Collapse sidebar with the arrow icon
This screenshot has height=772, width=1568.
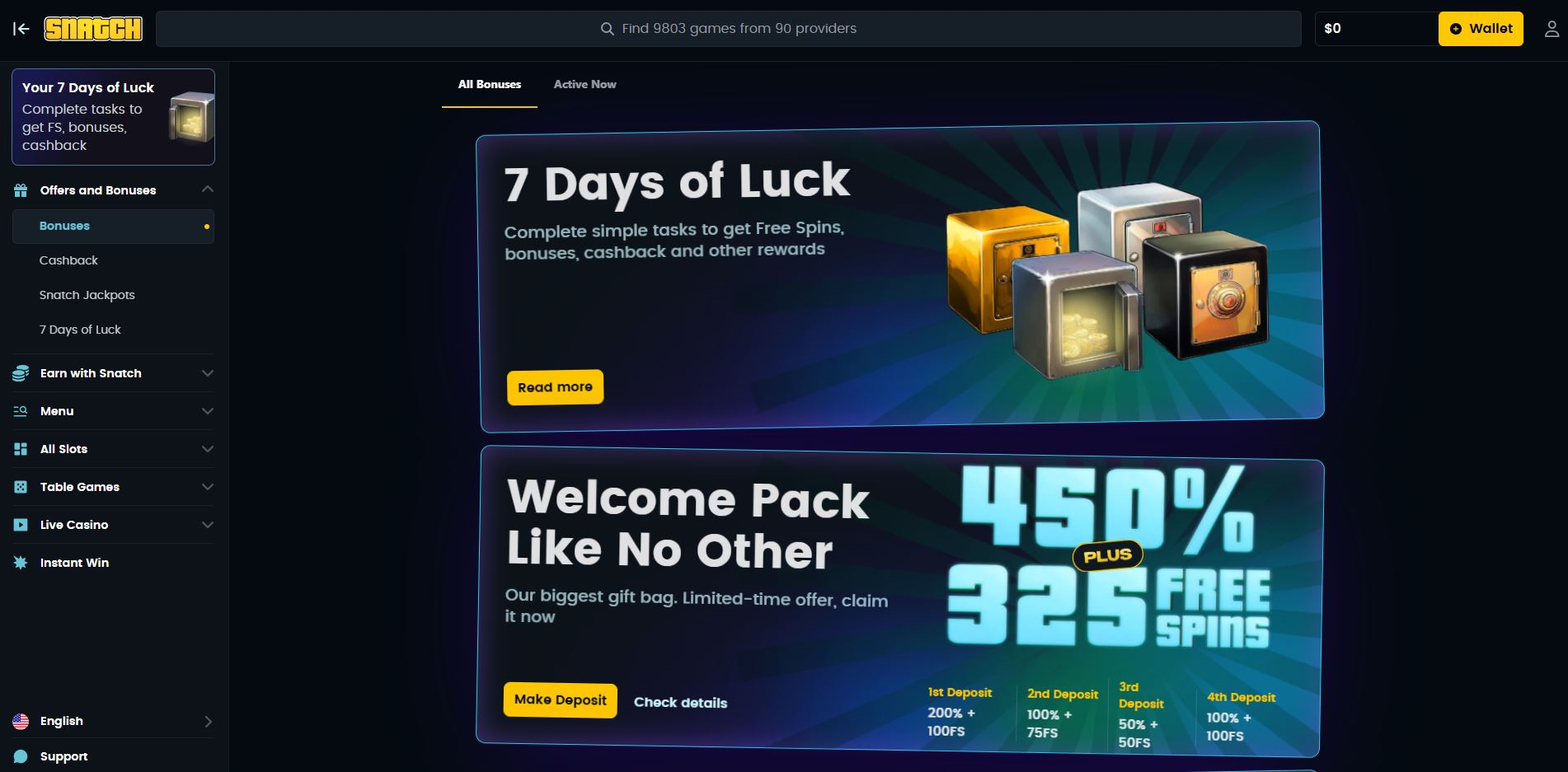tap(21, 29)
